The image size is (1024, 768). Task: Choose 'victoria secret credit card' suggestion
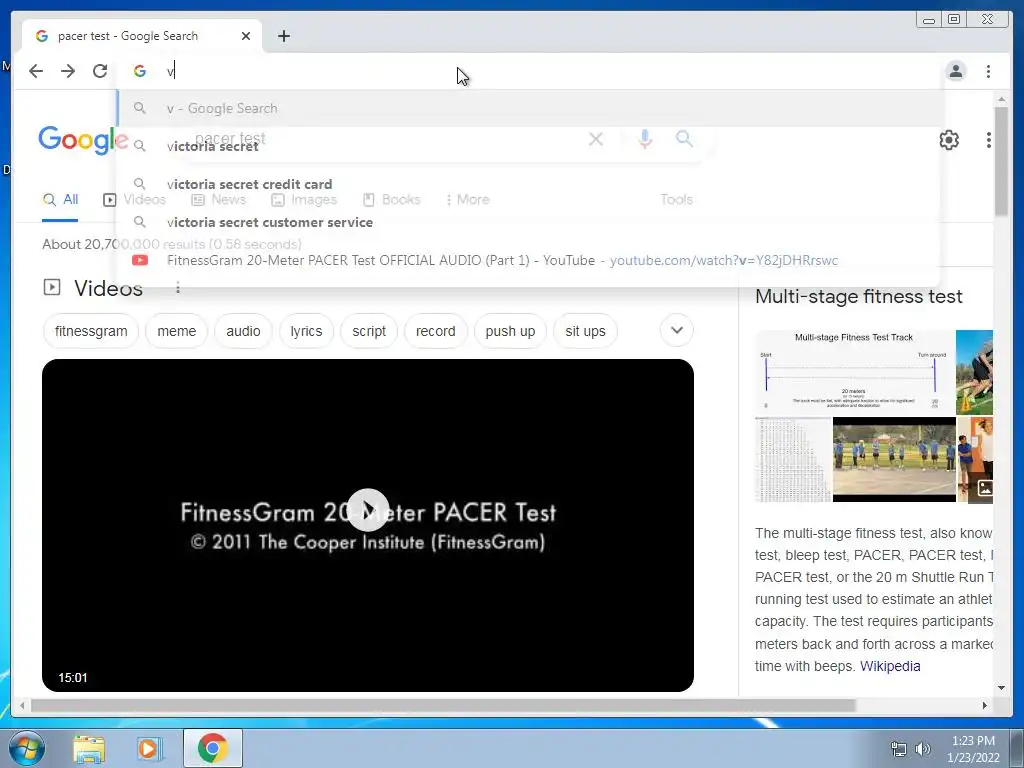(529, 184)
